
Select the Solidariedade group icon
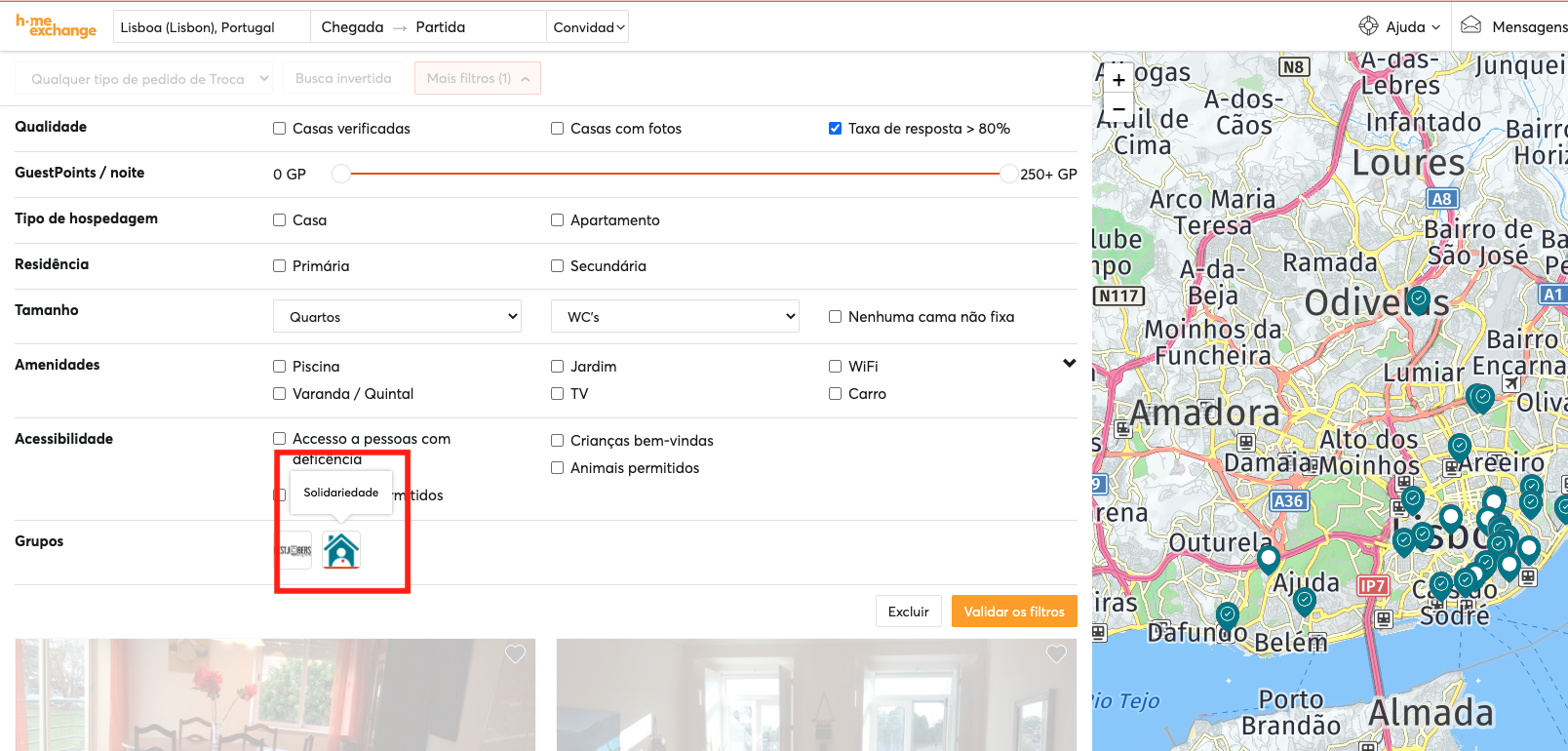pyautogui.click(x=341, y=550)
